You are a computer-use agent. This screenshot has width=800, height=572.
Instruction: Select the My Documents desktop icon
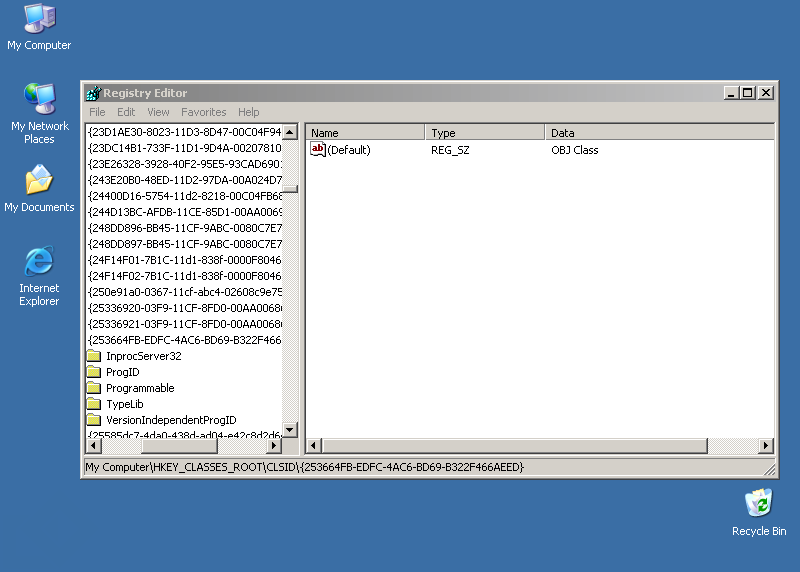(39, 188)
